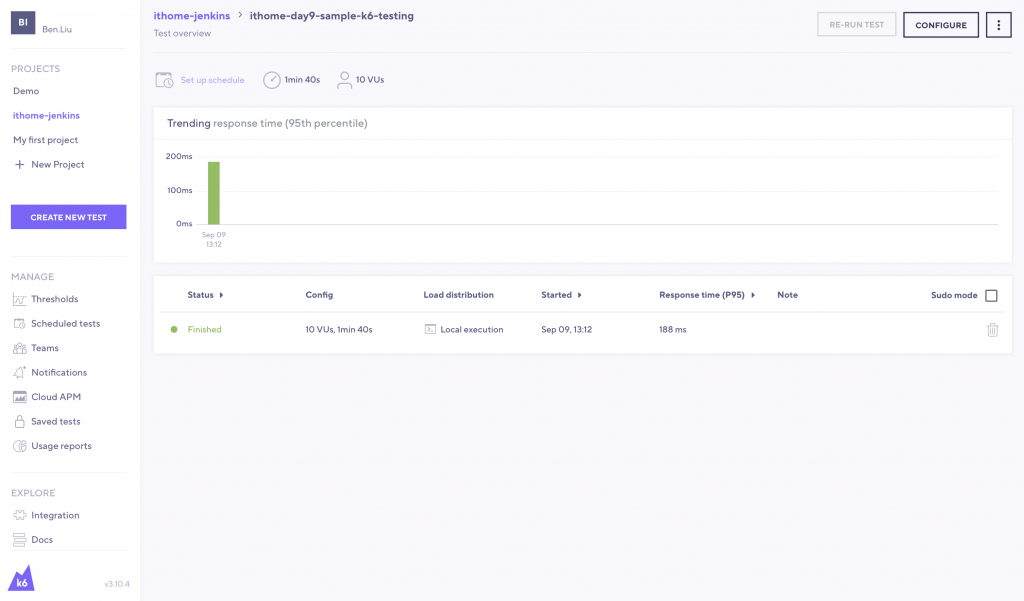Open the Teams page

(45, 348)
